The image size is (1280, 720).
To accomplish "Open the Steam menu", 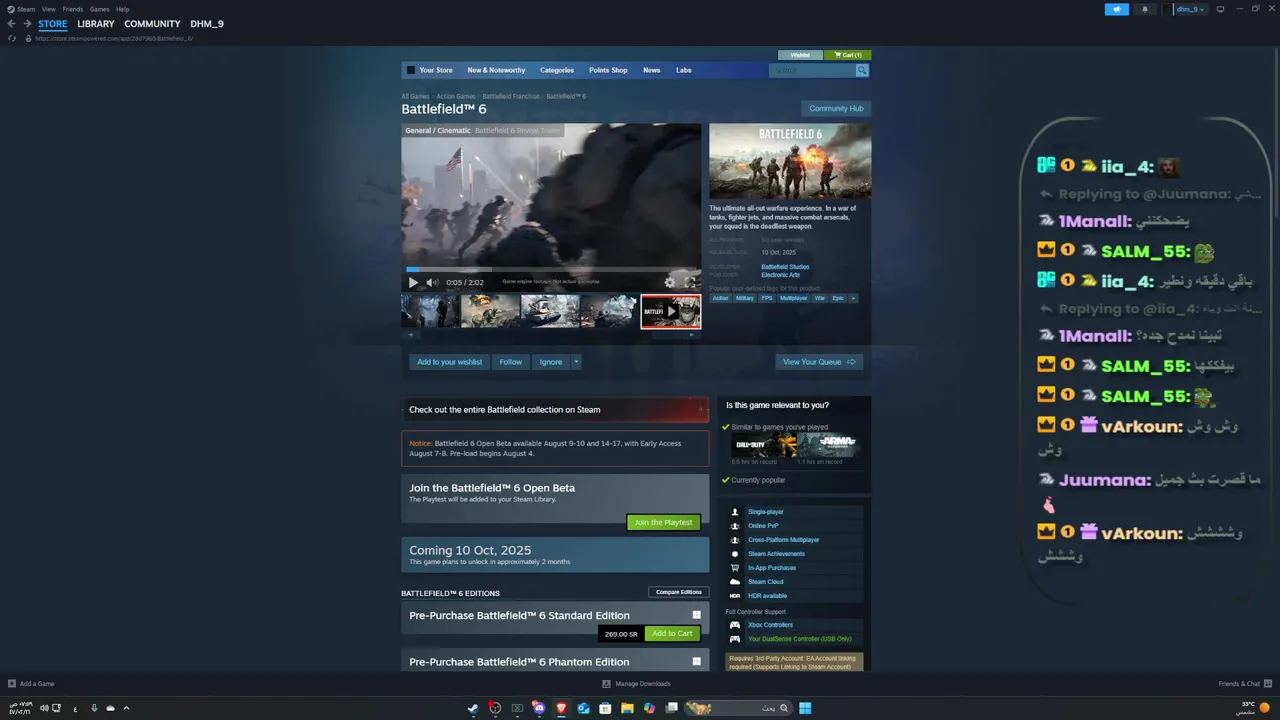I will 26,9.
